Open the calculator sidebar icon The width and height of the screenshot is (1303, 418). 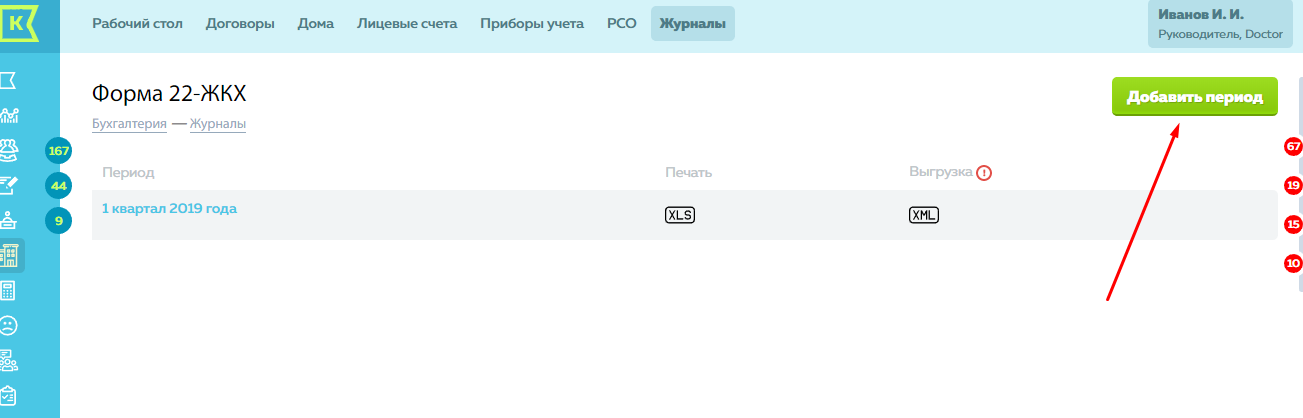click(x=8, y=290)
